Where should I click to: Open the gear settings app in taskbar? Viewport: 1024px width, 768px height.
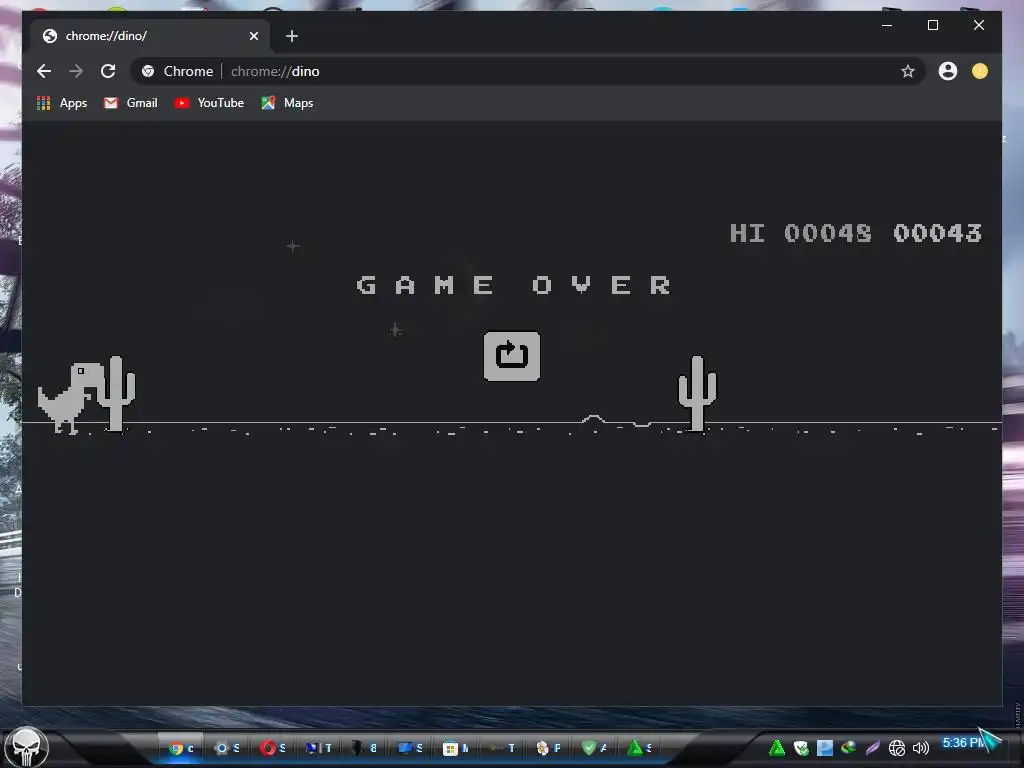[227, 748]
